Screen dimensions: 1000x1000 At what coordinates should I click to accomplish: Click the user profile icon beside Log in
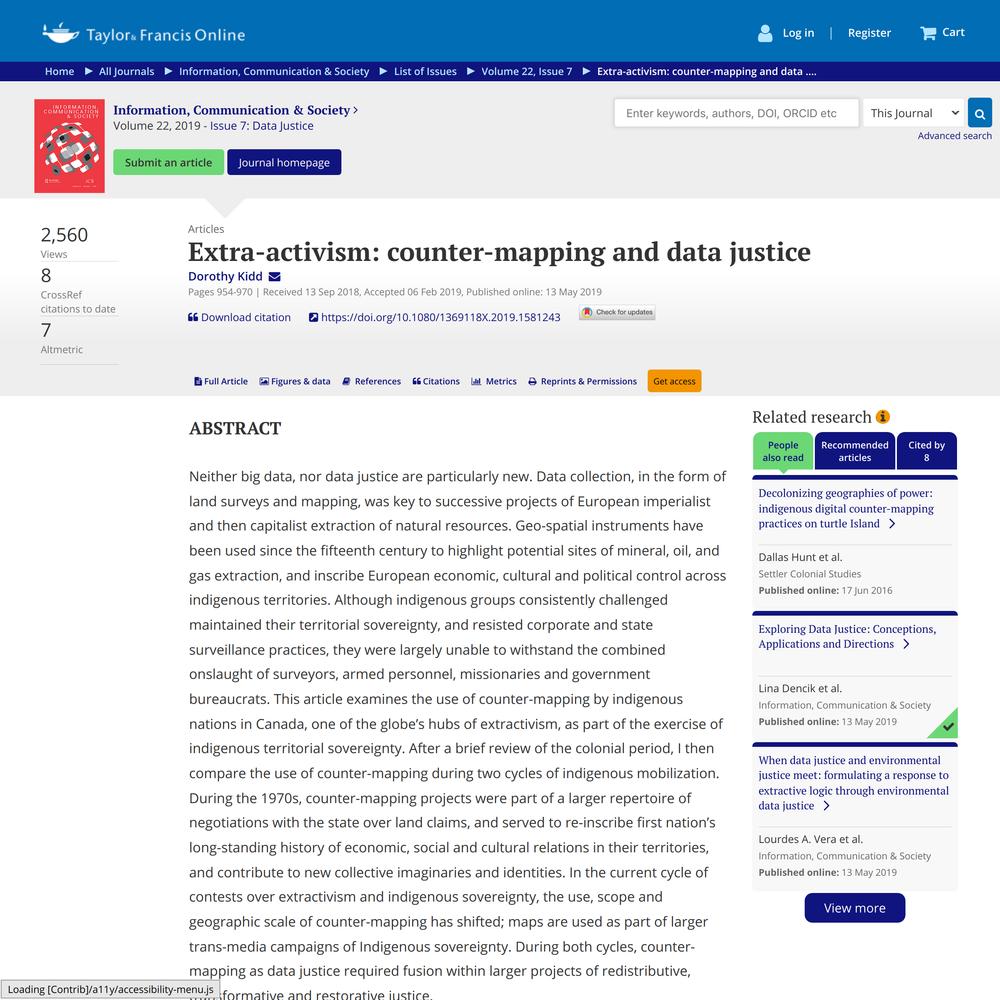pos(765,33)
